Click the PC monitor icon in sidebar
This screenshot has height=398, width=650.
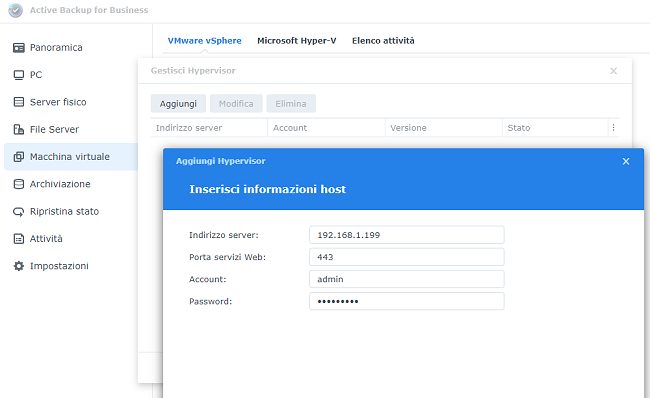[x=19, y=75]
